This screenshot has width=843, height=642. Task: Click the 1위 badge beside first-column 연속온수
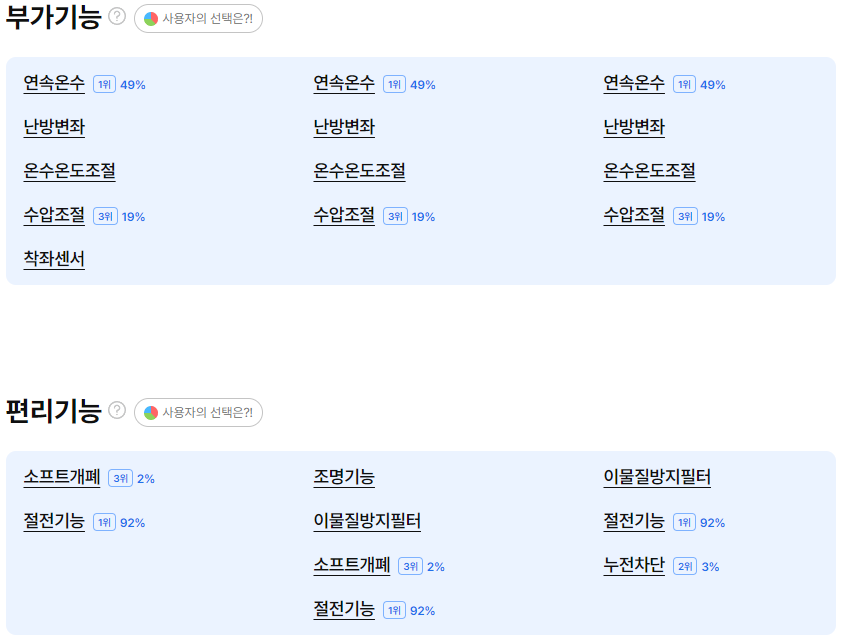click(104, 84)
